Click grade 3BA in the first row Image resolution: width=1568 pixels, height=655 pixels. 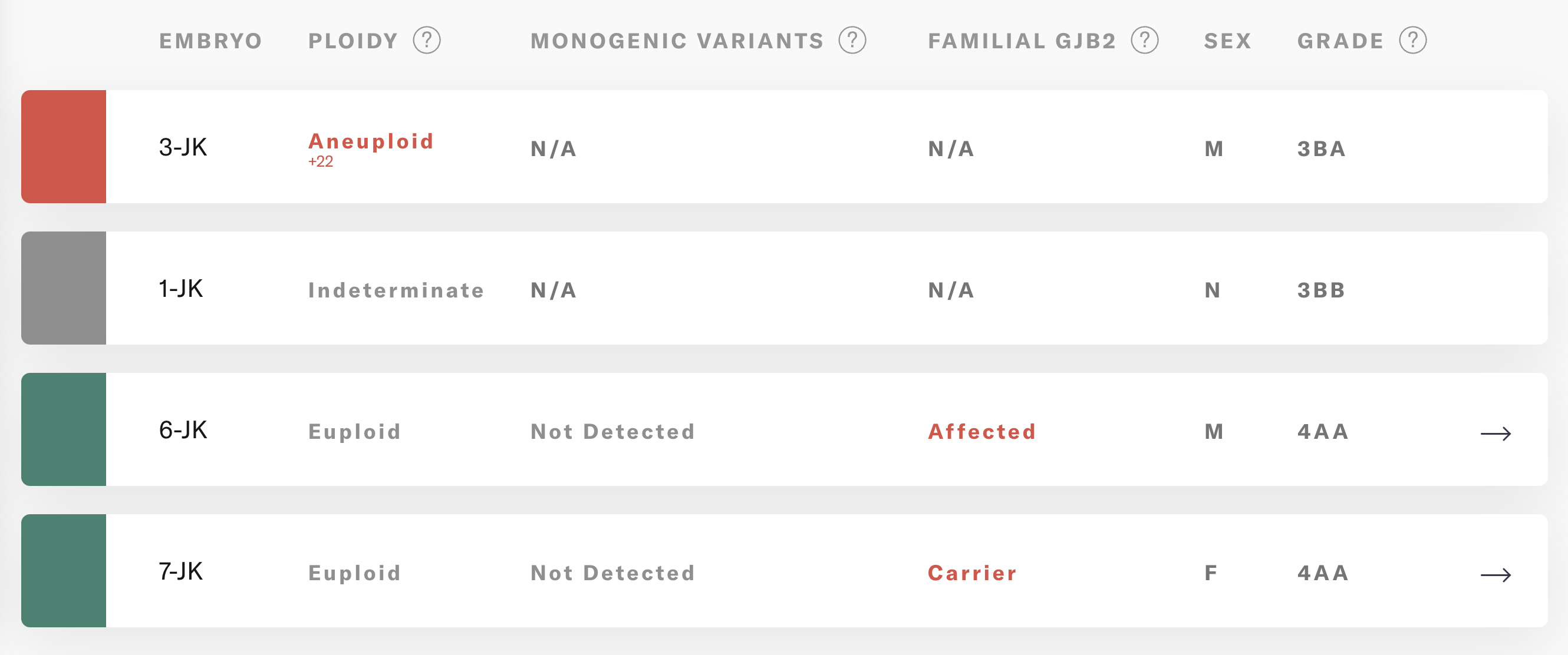(x=1321, y=149)
